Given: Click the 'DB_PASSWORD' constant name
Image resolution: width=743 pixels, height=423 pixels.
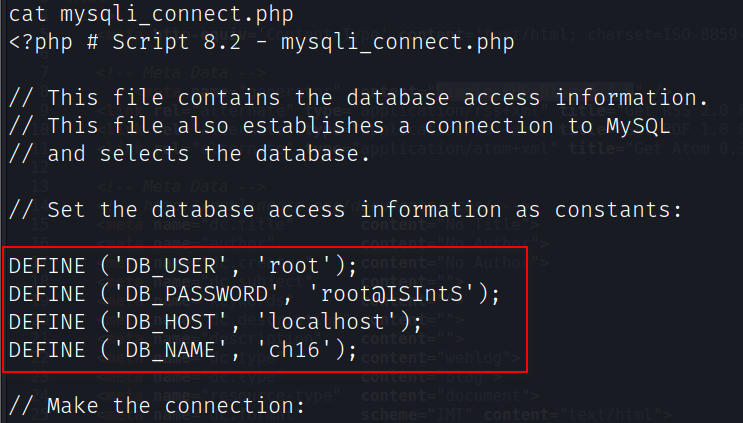Looking at the screenshot, I should [x=197, y=294].
